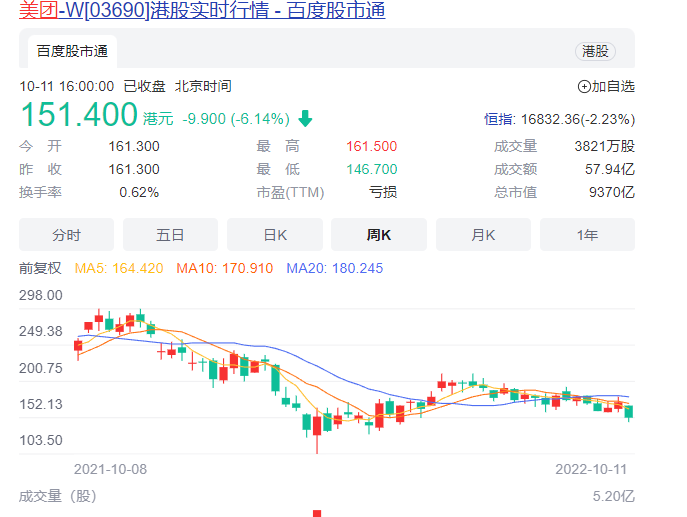Click the 换手率 value 0.62%
This screenshot has height=517, width=687.
[139, 192]
